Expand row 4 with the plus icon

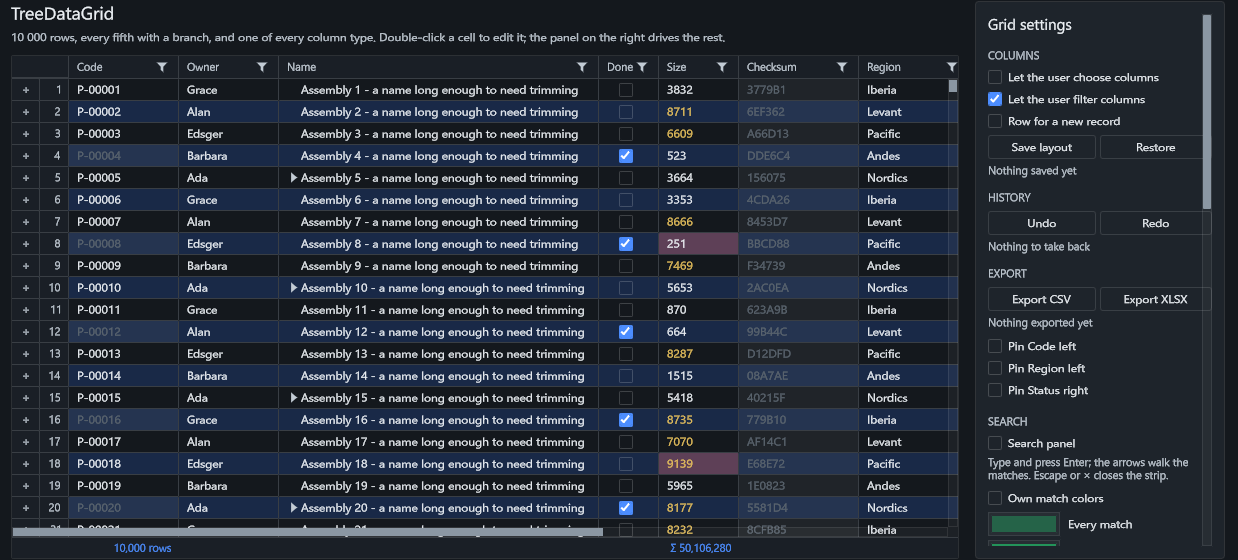26,156
